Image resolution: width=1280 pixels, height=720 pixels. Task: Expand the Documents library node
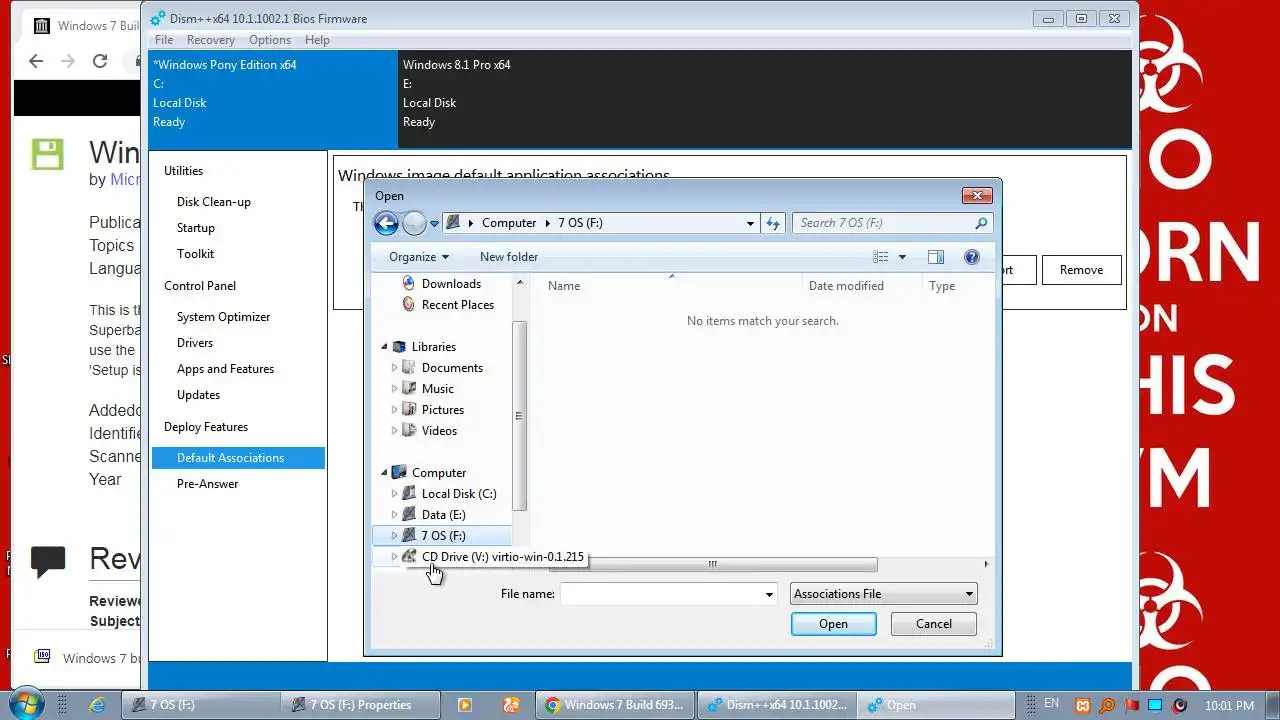[394, 368]
